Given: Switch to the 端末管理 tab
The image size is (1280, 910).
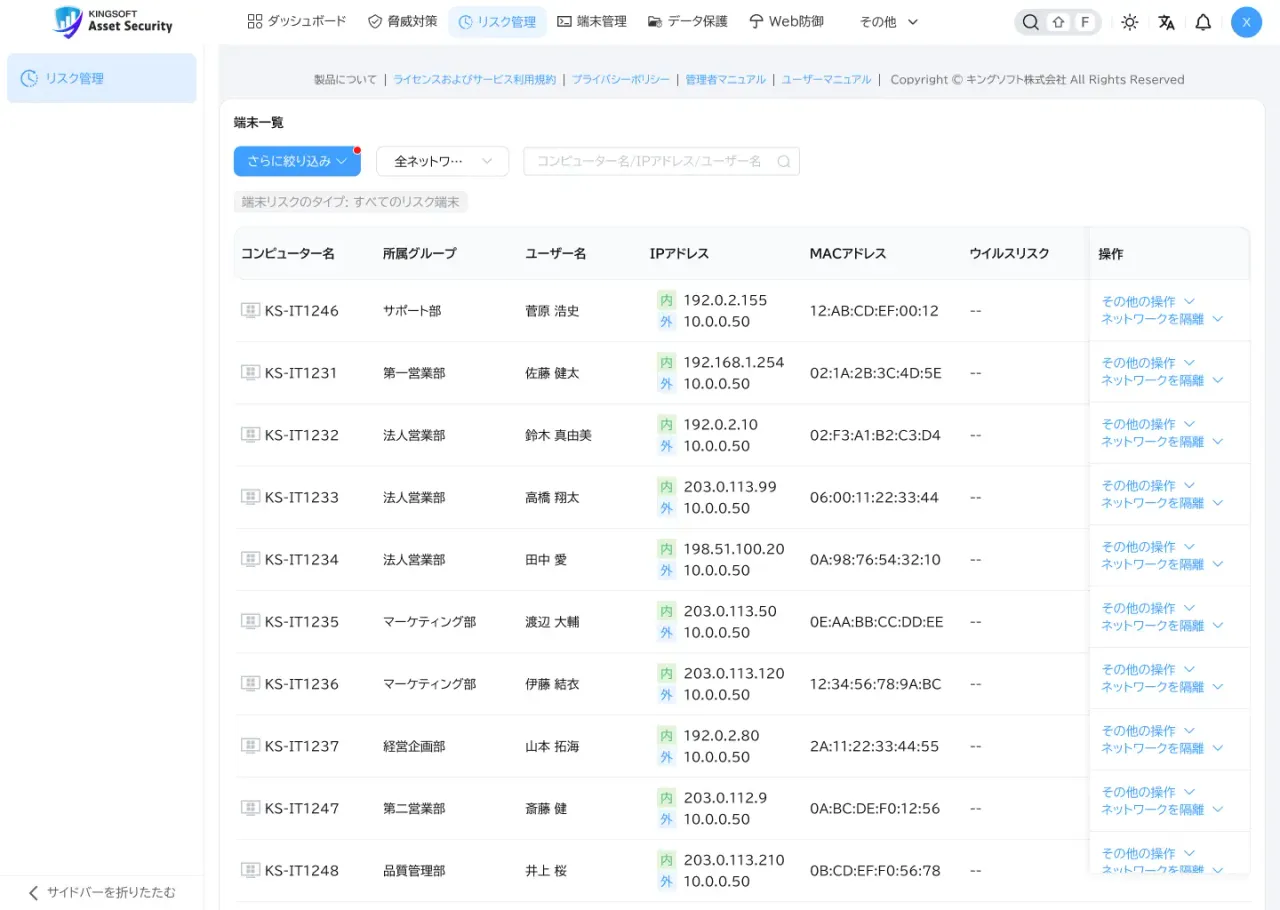Looking at the screenshot, I should [x=592, y=21].
